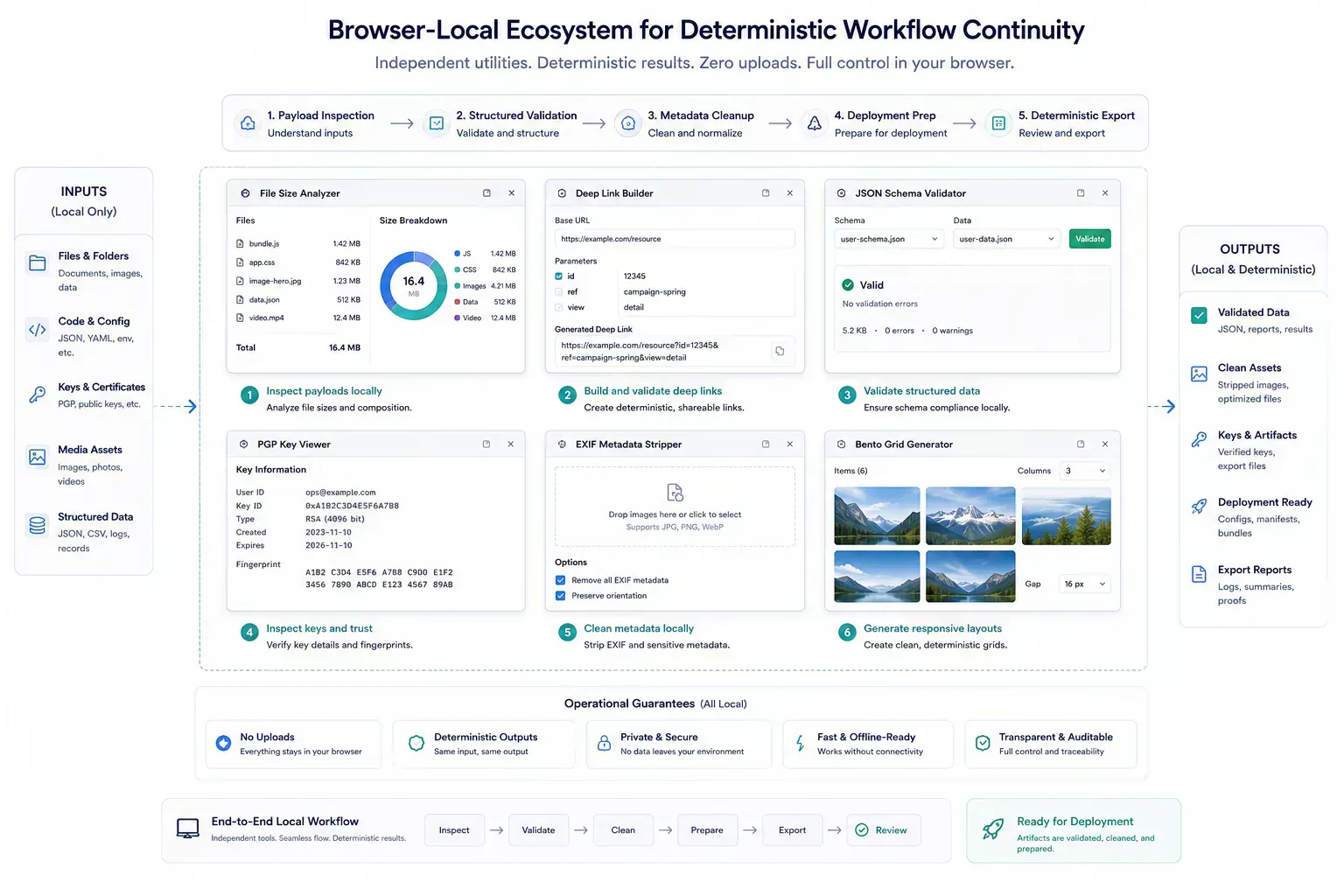Click the purple Video legend dot

457,318
